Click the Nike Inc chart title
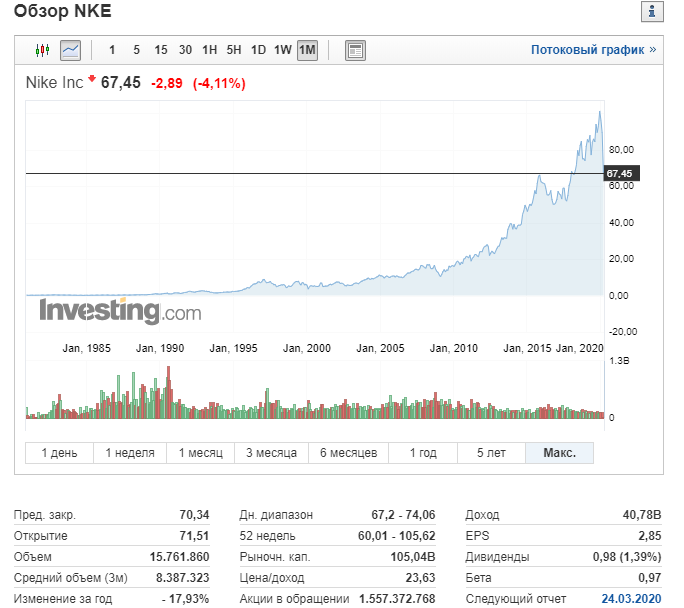Screen dimensions: 684x608 [55, 82]
